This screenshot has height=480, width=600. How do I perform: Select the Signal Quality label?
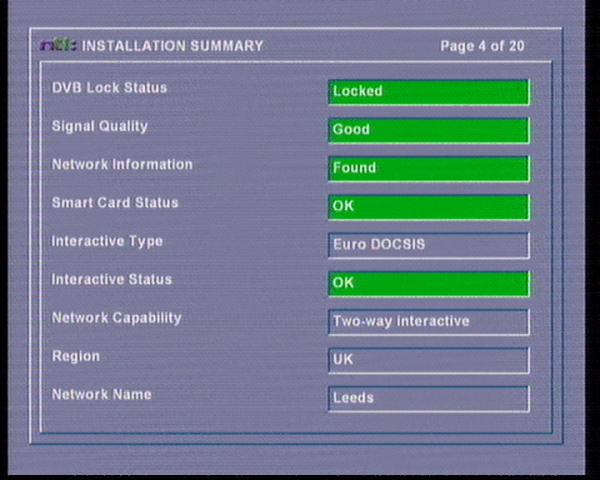[x=99, y=126]
